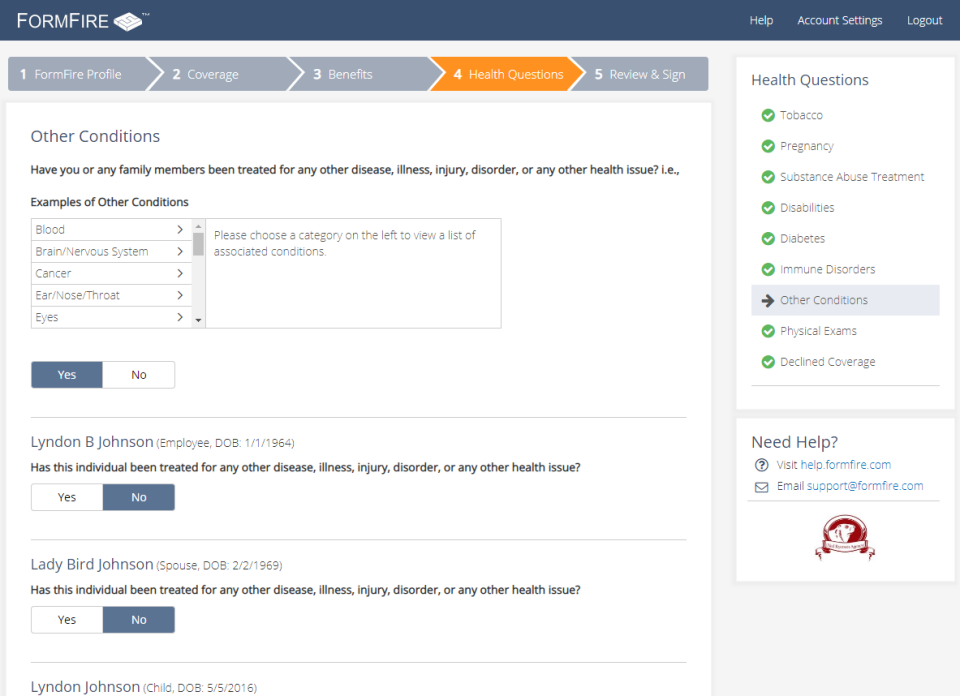Click the green checkmark beside Tobacco
This screenshot has width=960, height=696.
point(768,115)
